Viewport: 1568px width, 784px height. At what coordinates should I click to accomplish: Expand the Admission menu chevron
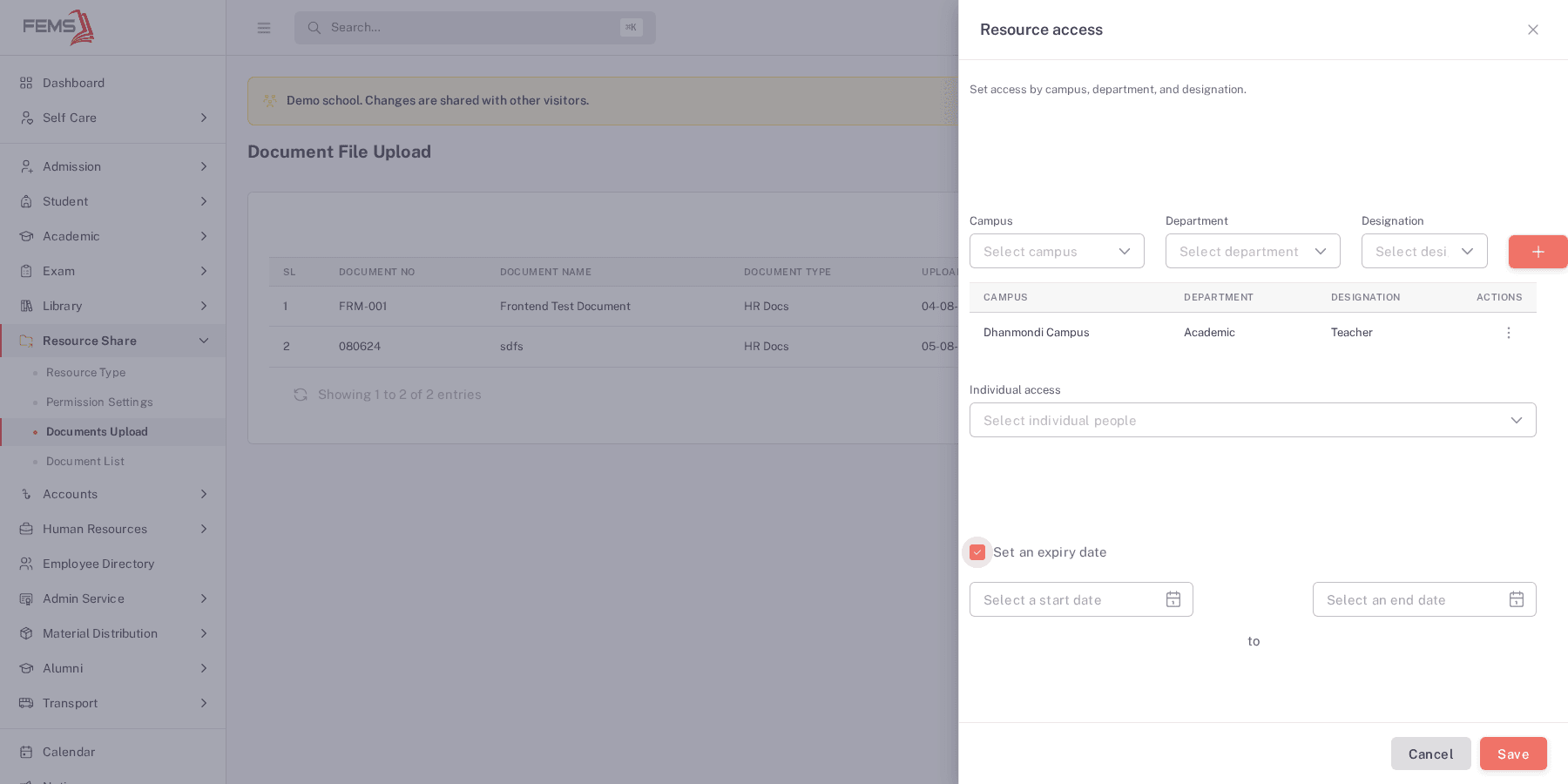(204, 166)
